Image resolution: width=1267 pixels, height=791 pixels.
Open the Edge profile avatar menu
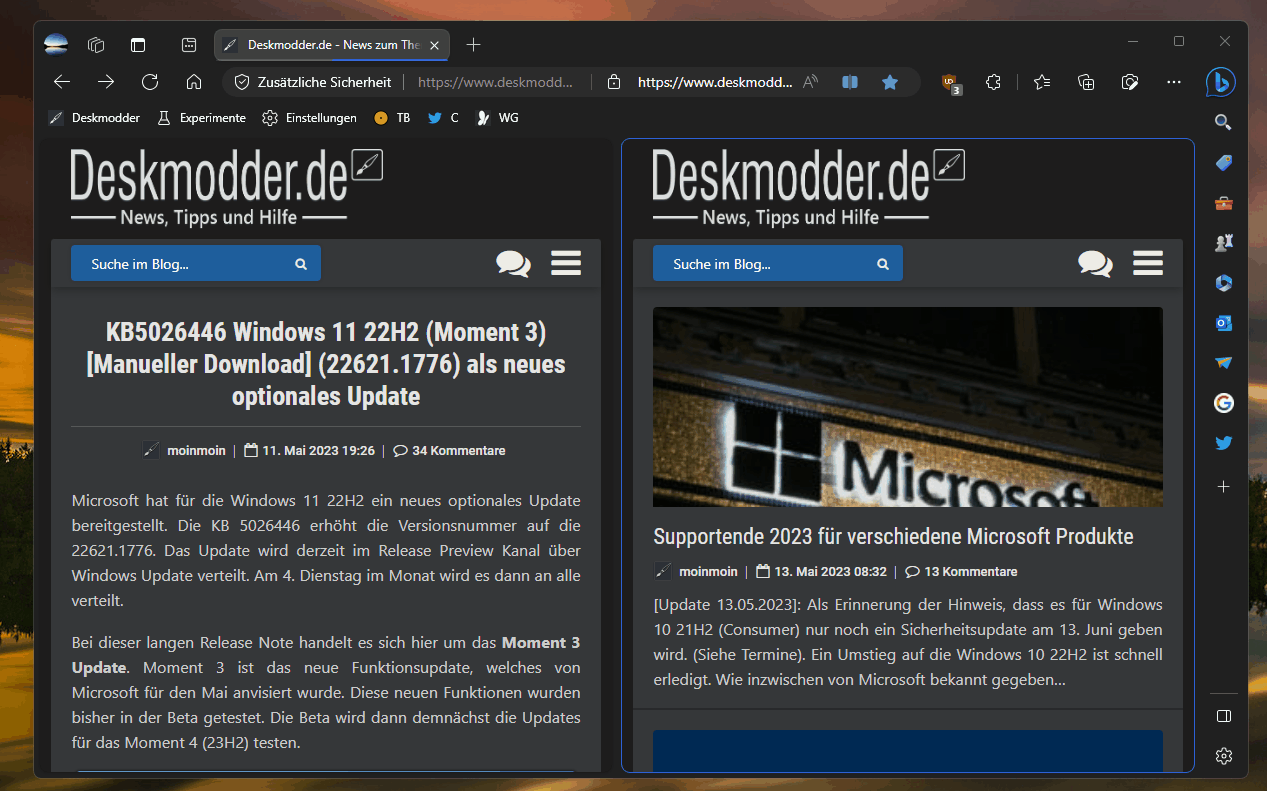[57, 44]
